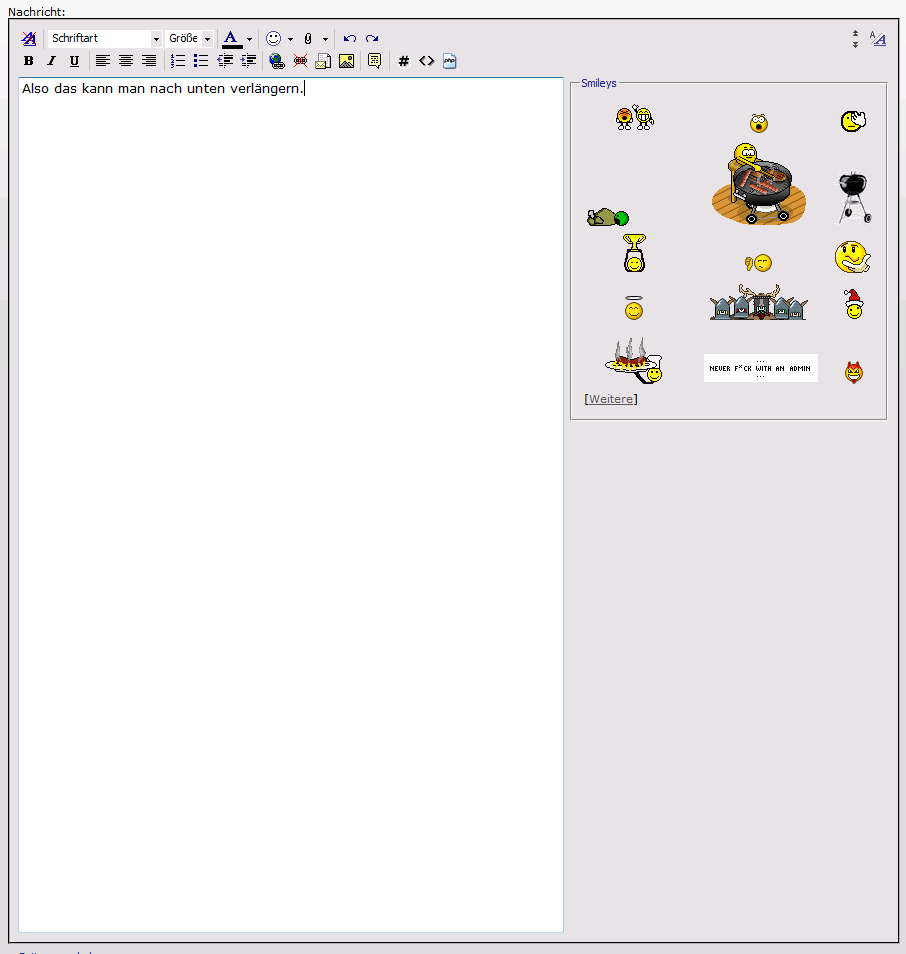
Task: Center align the text
Action: tap(126, 61)
